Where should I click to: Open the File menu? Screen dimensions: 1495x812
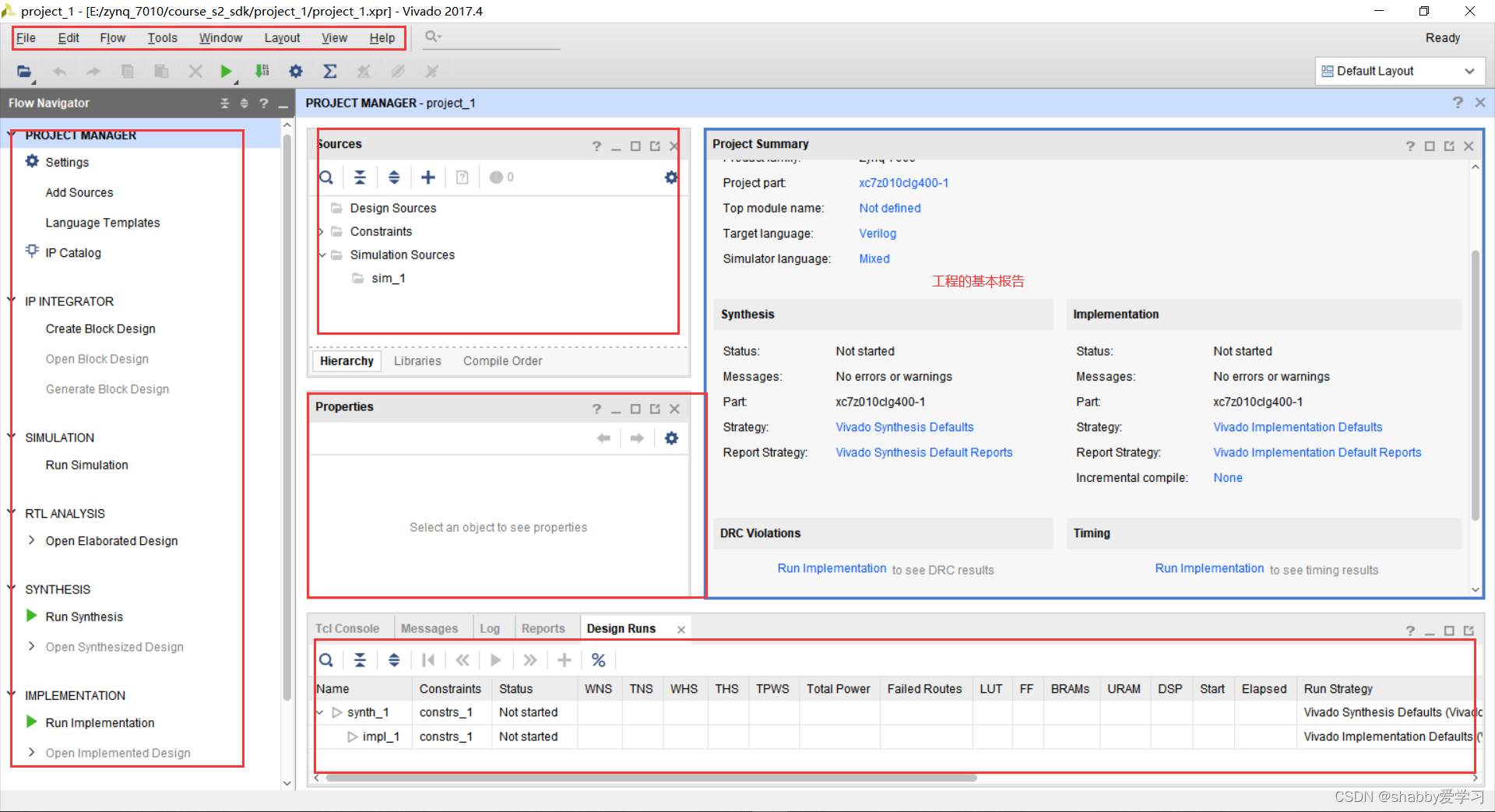26,37
